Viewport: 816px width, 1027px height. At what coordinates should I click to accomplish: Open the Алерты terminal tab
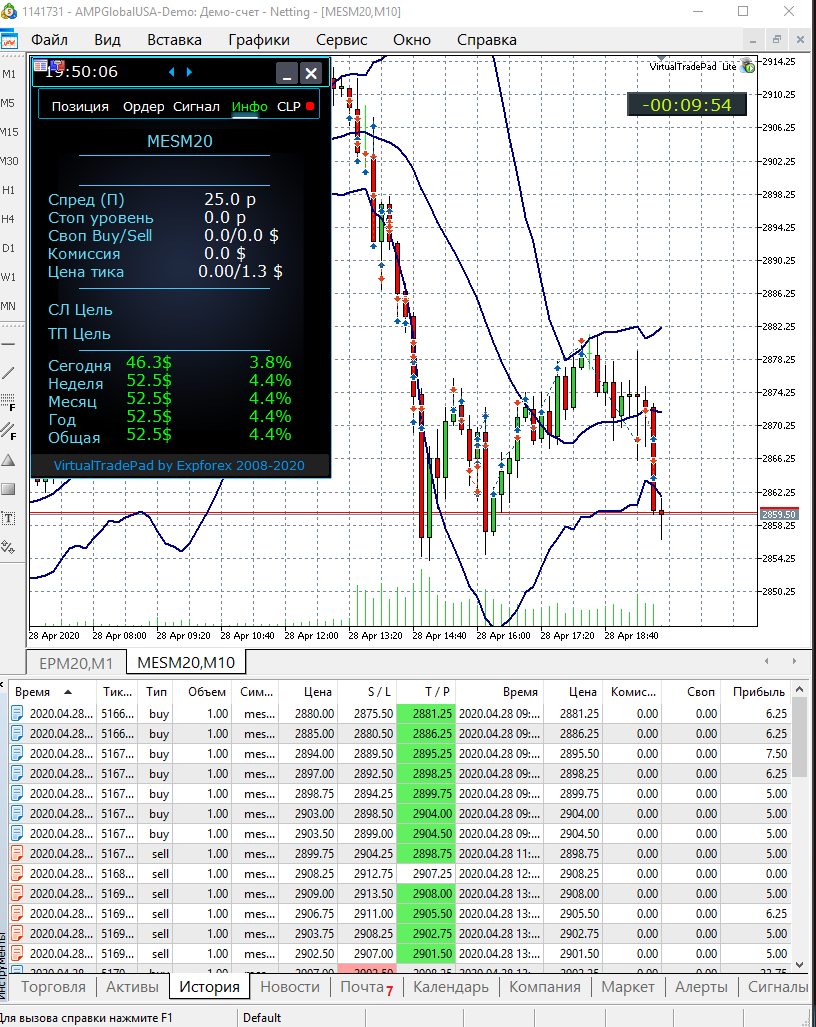click(701, 986)
